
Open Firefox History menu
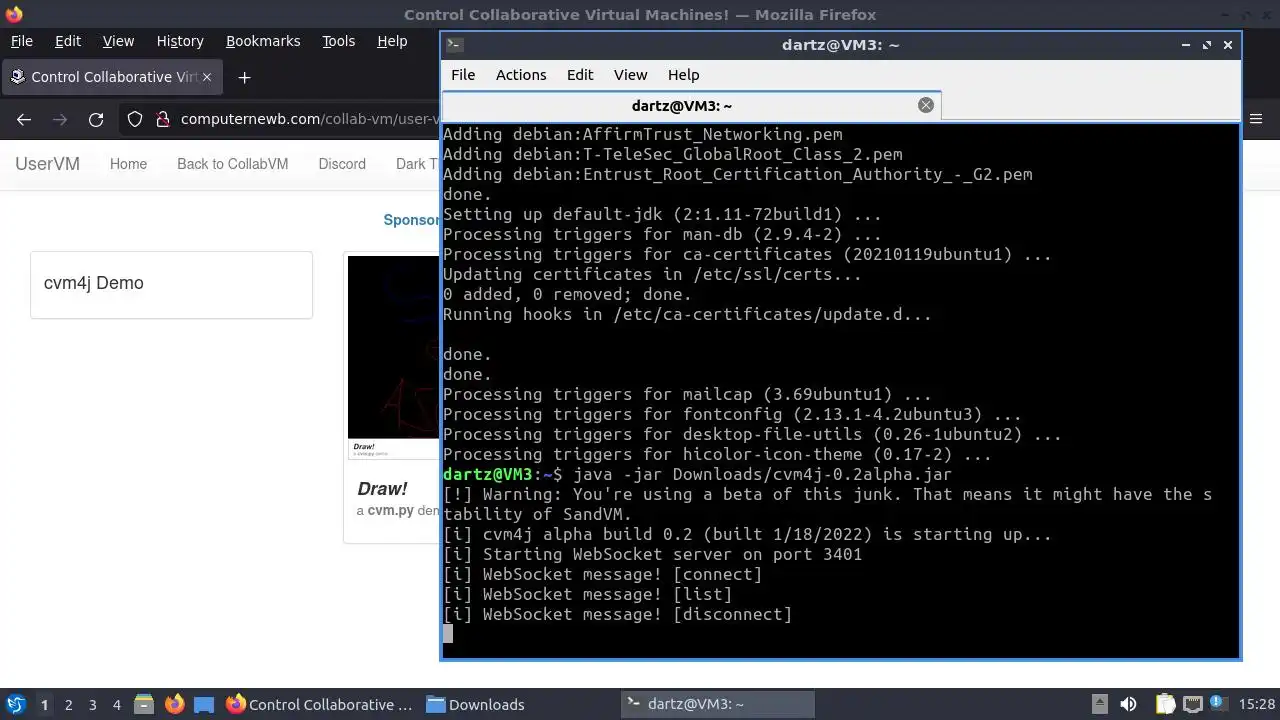[180, 41]
